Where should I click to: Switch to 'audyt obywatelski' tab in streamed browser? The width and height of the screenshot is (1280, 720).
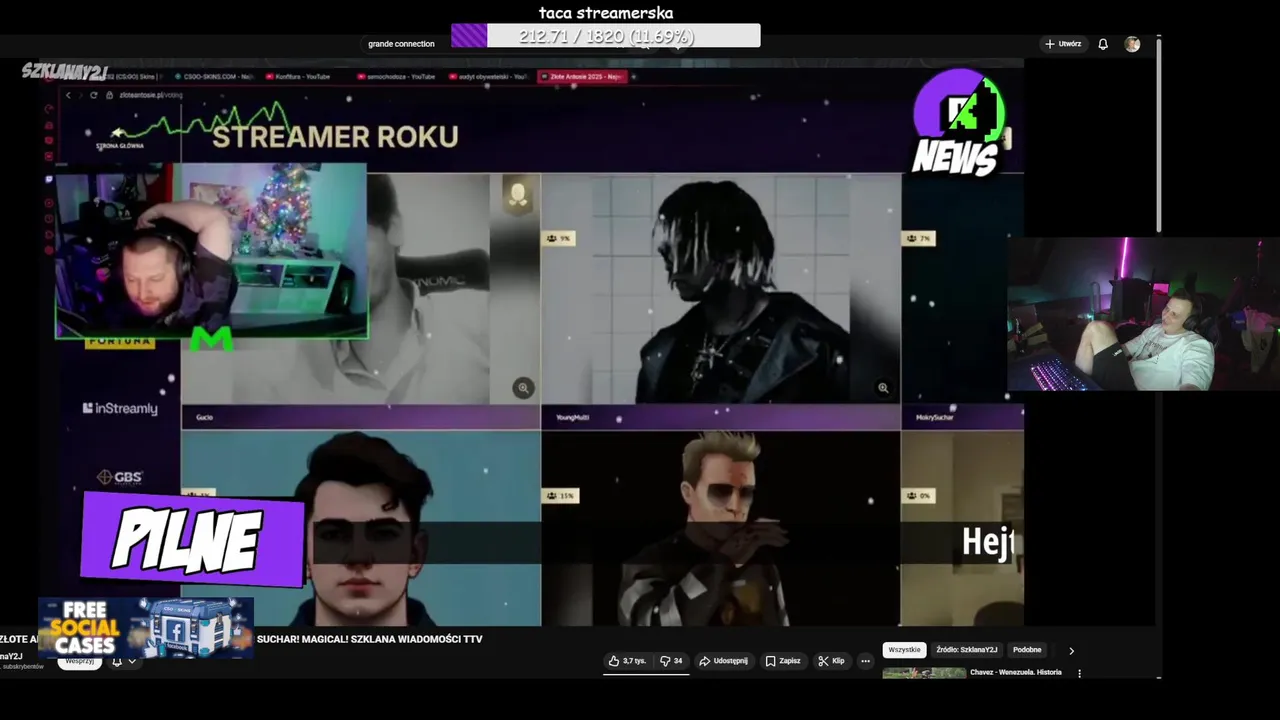point(488,76)
